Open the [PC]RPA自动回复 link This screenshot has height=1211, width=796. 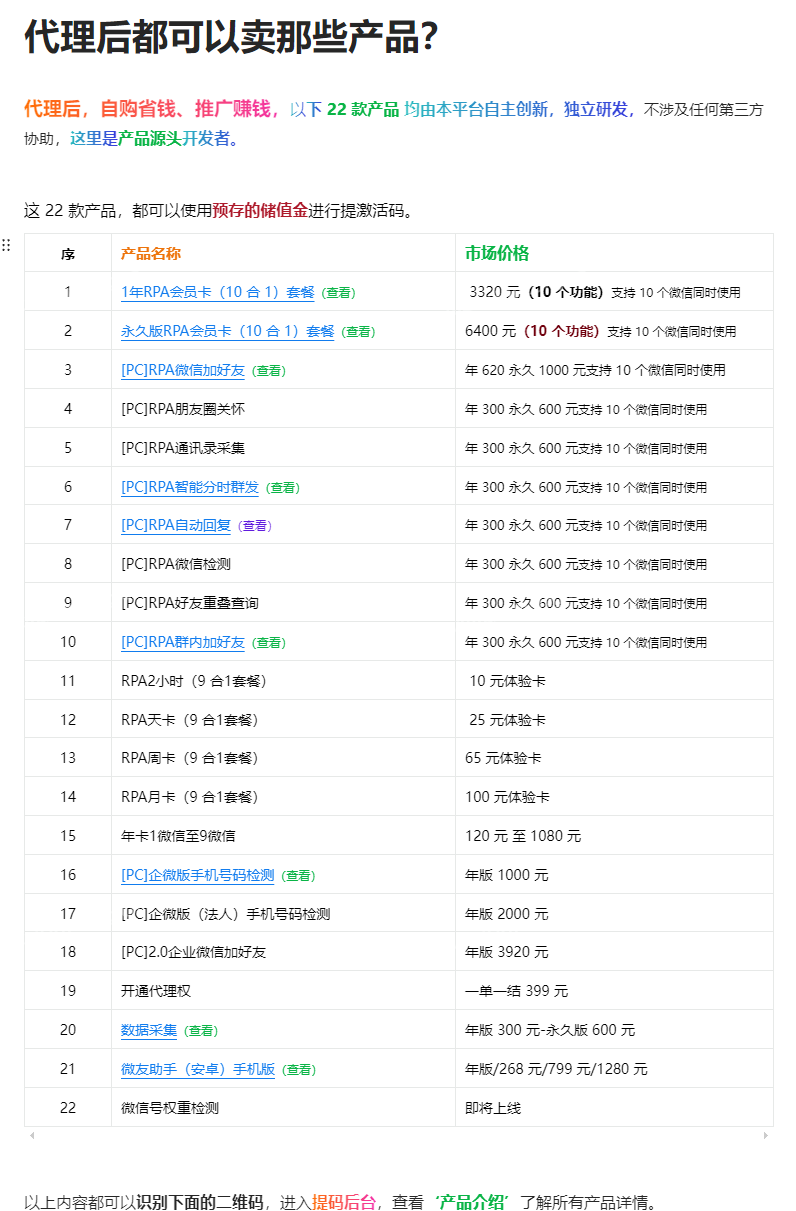click(176, 525)
